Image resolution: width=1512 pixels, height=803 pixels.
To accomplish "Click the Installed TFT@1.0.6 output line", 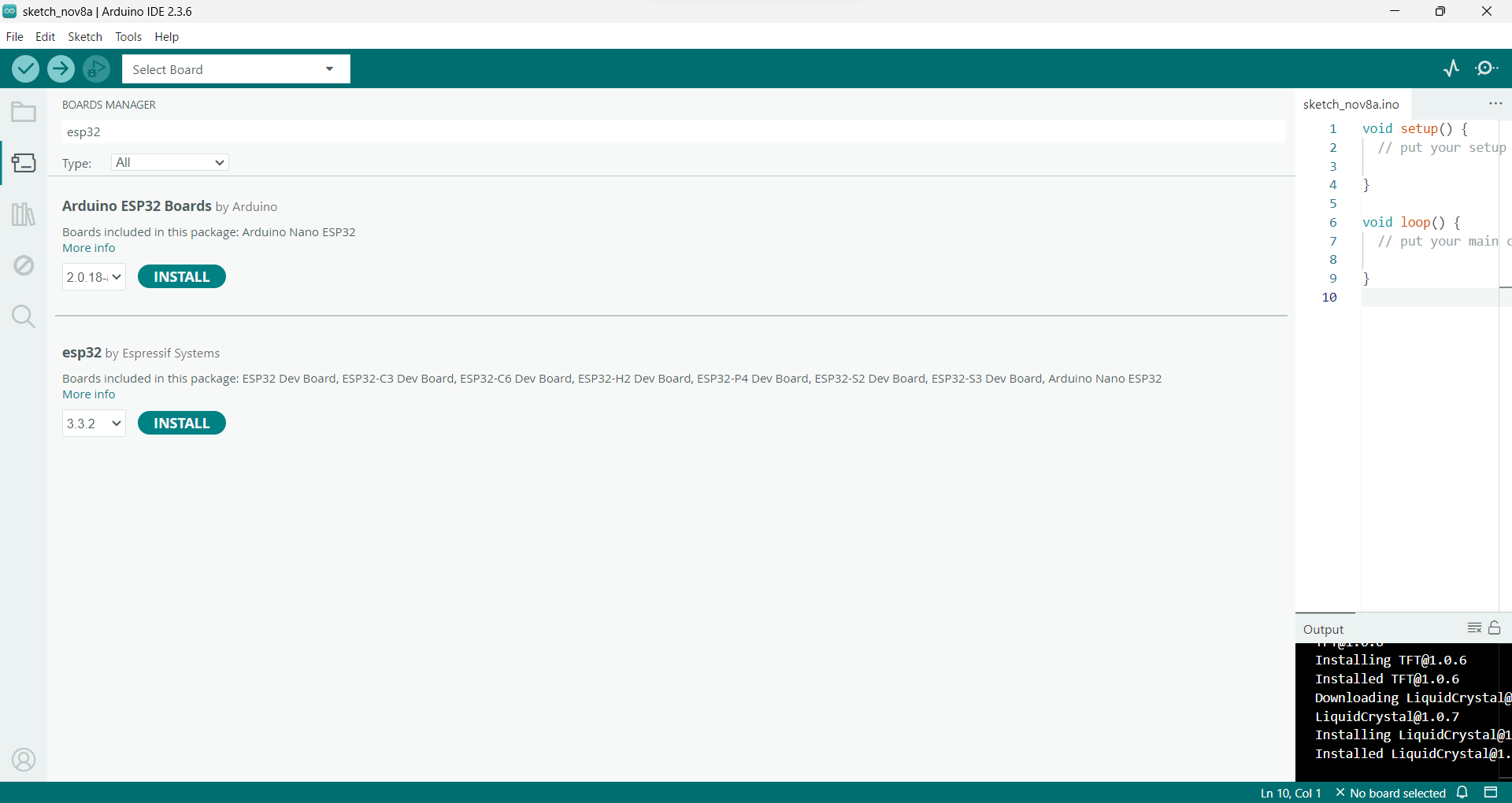I will click(x=1387, y=679).
